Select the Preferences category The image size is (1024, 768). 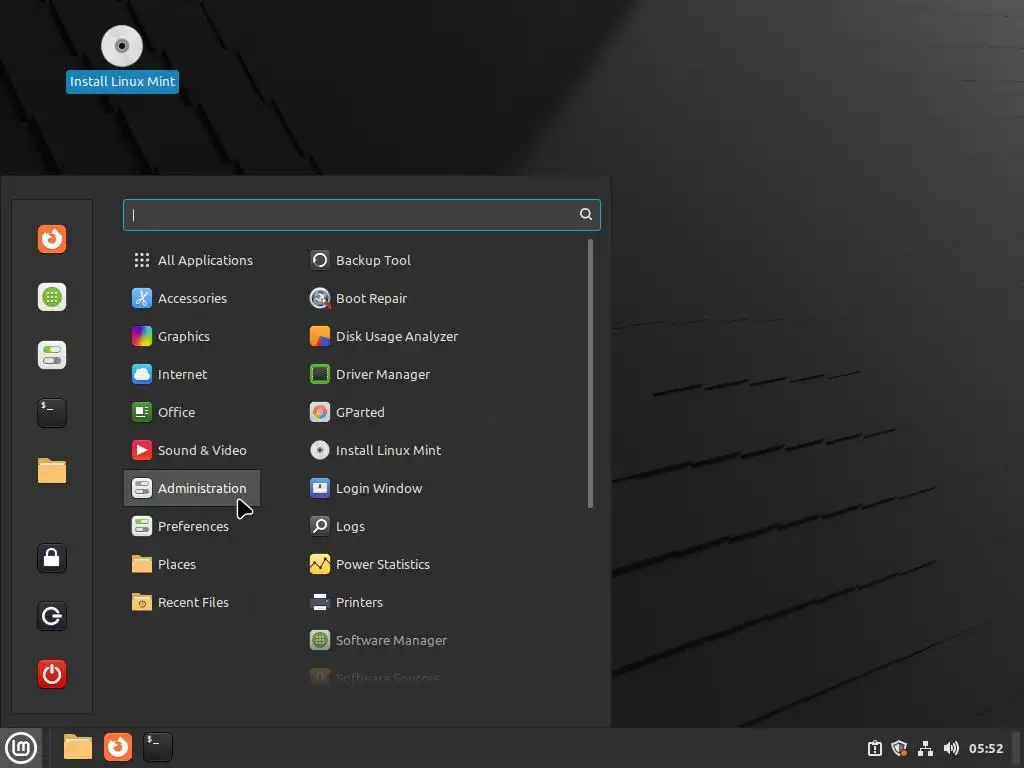[x=192, y=526]
